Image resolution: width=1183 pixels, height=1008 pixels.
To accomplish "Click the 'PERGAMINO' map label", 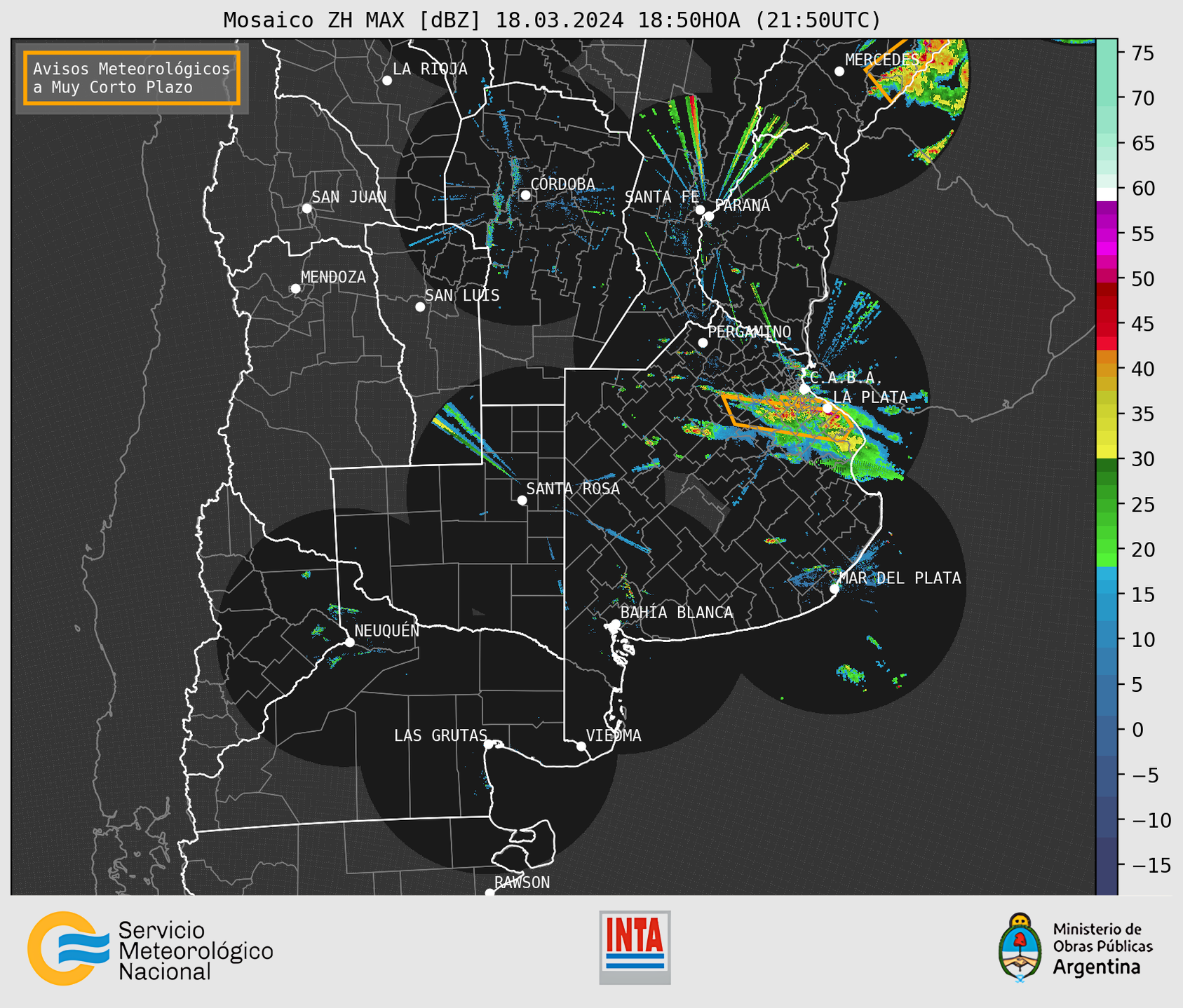I will coord(750,332).
